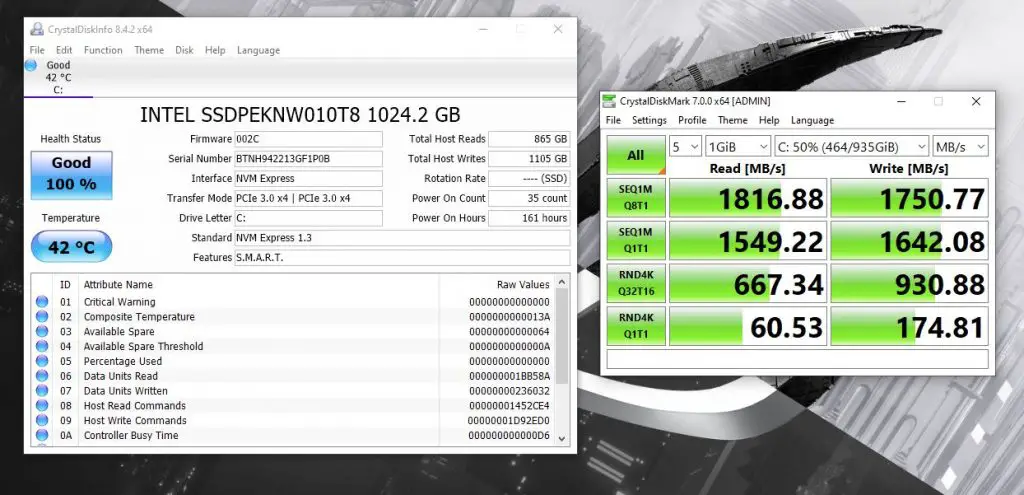The height and width of the screenshot is (495, 1024).
Task: Open Edit menu in CrystalDiskInfo
Action: click(64, 50)
